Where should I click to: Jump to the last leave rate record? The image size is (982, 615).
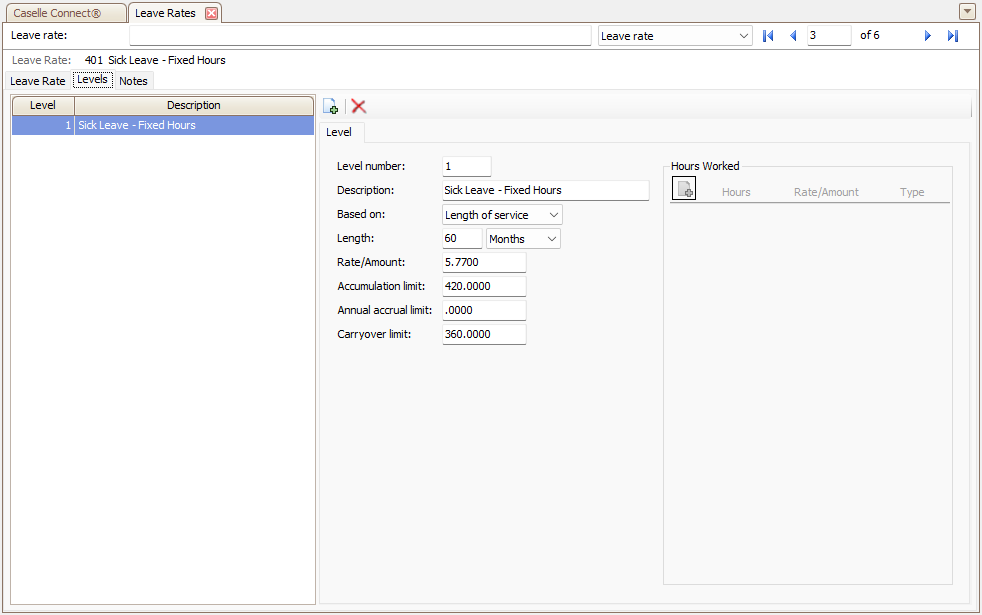[953, 36]
